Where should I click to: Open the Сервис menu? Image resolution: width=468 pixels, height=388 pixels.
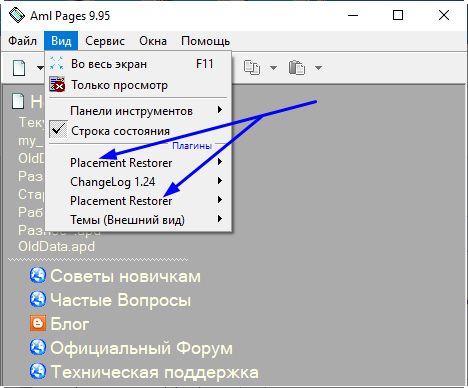(105, 41)
